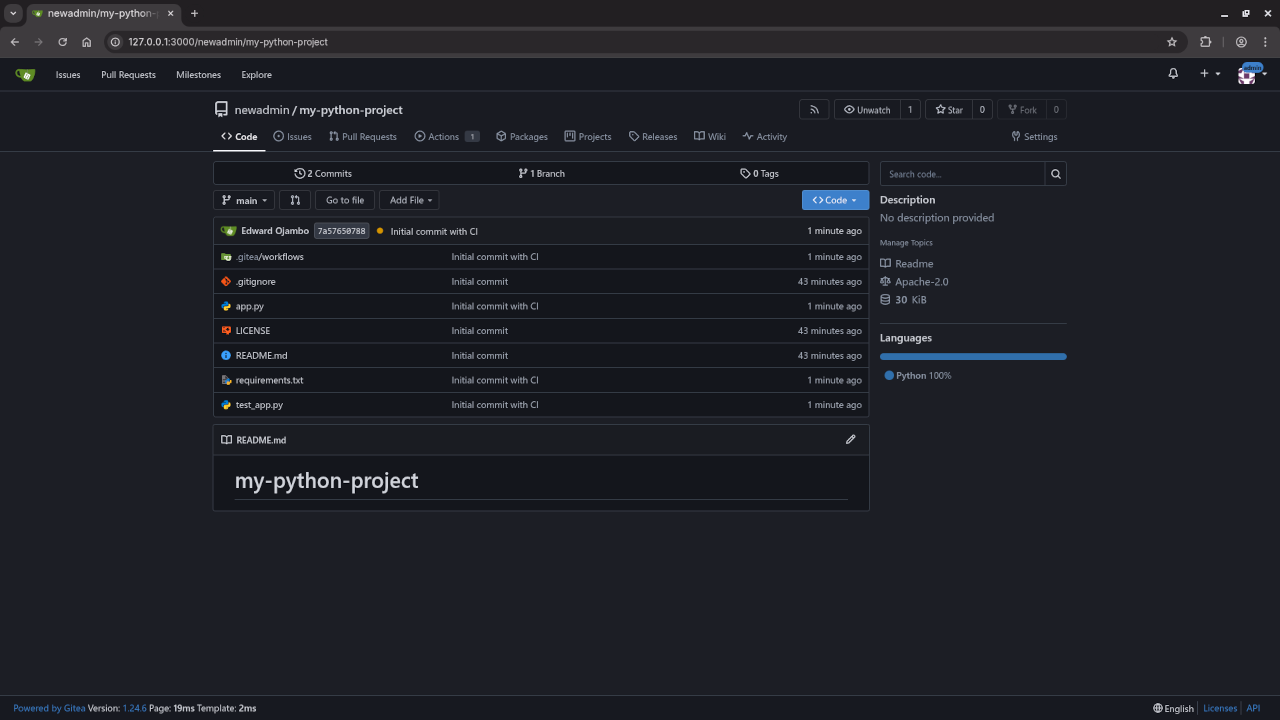Open a new browser tab
This screenshot has width=1280, height=720.
(x=194, y=13)
